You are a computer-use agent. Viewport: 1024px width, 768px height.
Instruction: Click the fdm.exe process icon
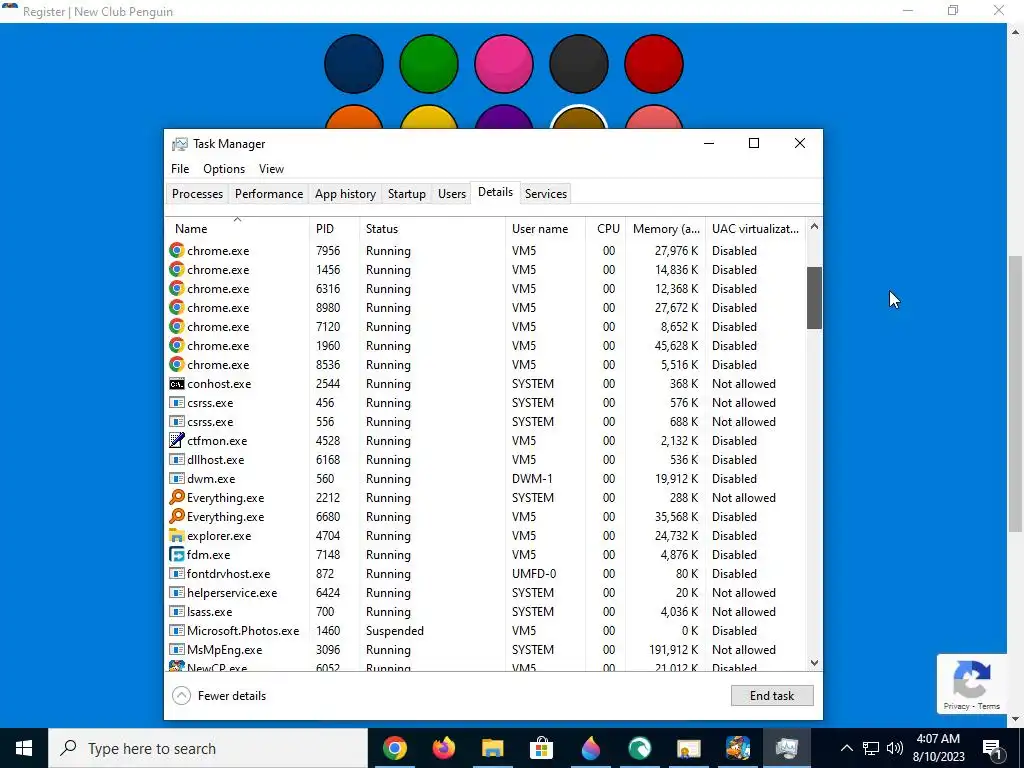point(176,554)
